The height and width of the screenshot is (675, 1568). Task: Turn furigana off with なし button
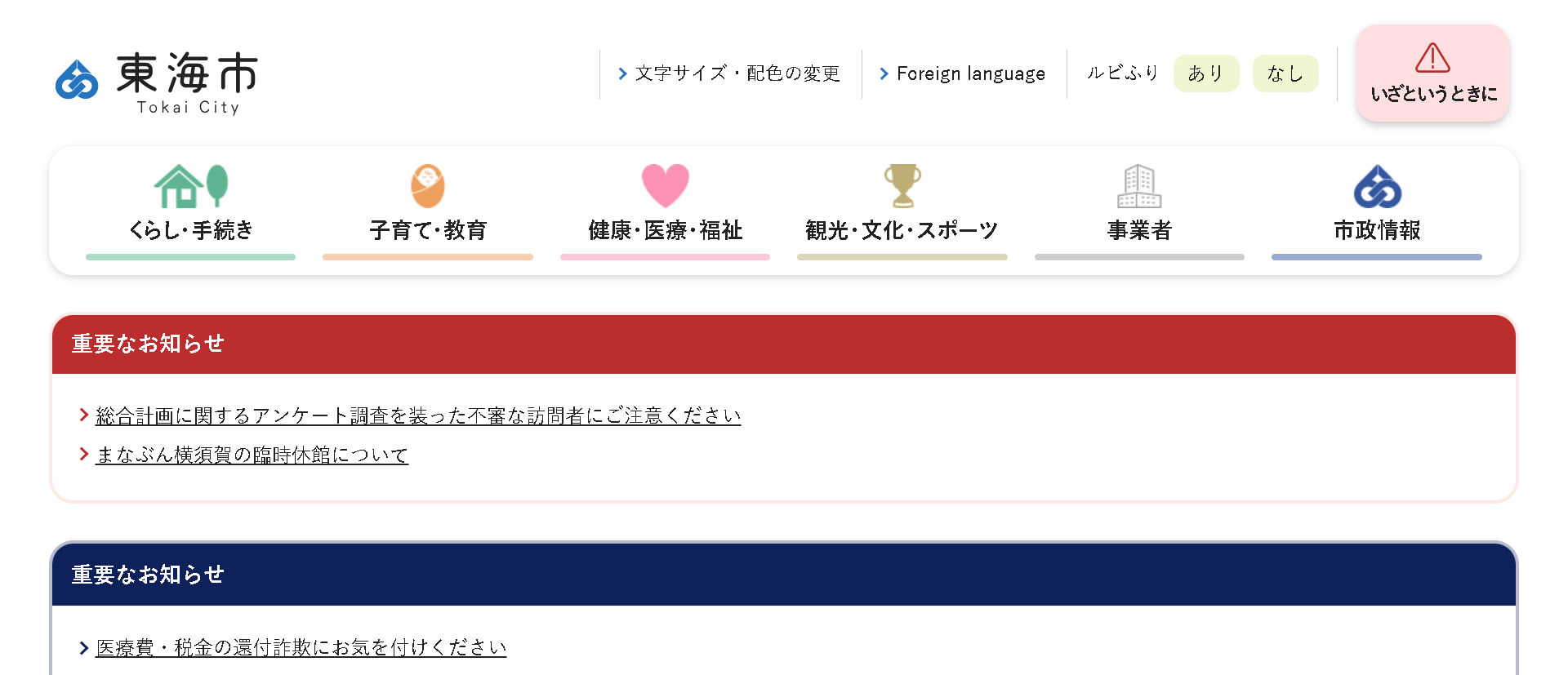click(1285, 73)
